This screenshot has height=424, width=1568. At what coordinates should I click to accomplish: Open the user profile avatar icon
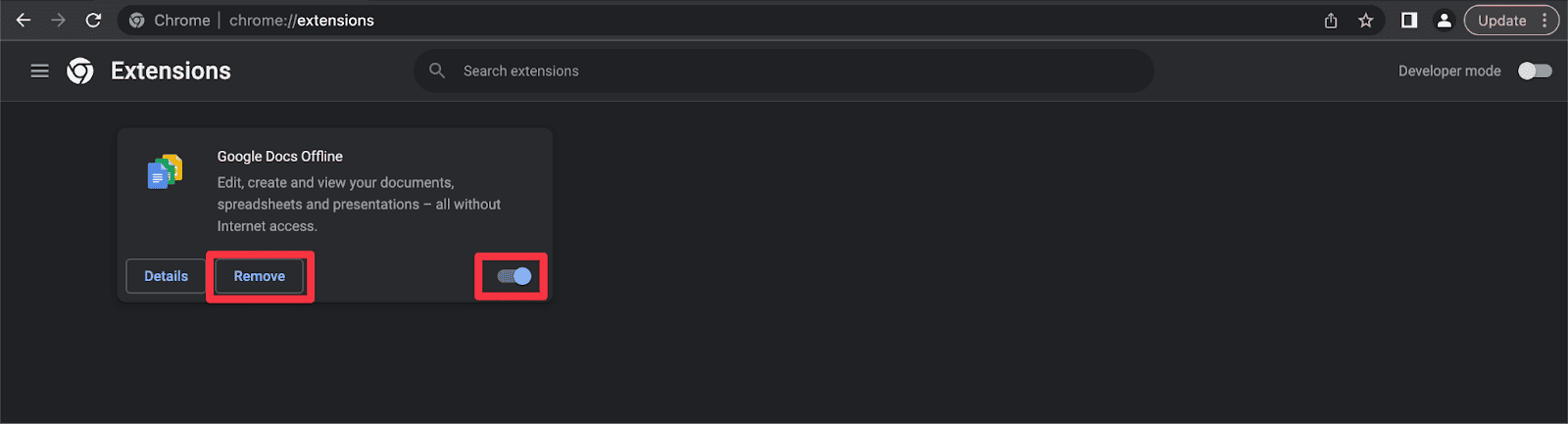[1444, 20]
